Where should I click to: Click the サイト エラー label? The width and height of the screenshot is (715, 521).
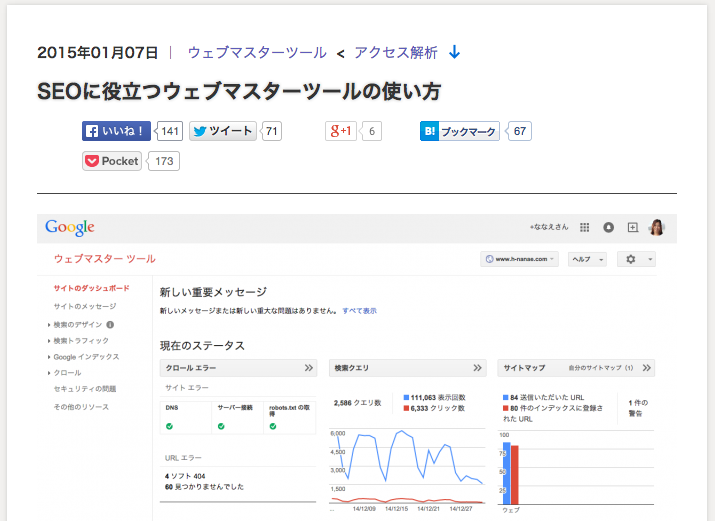tap(187, 388)
